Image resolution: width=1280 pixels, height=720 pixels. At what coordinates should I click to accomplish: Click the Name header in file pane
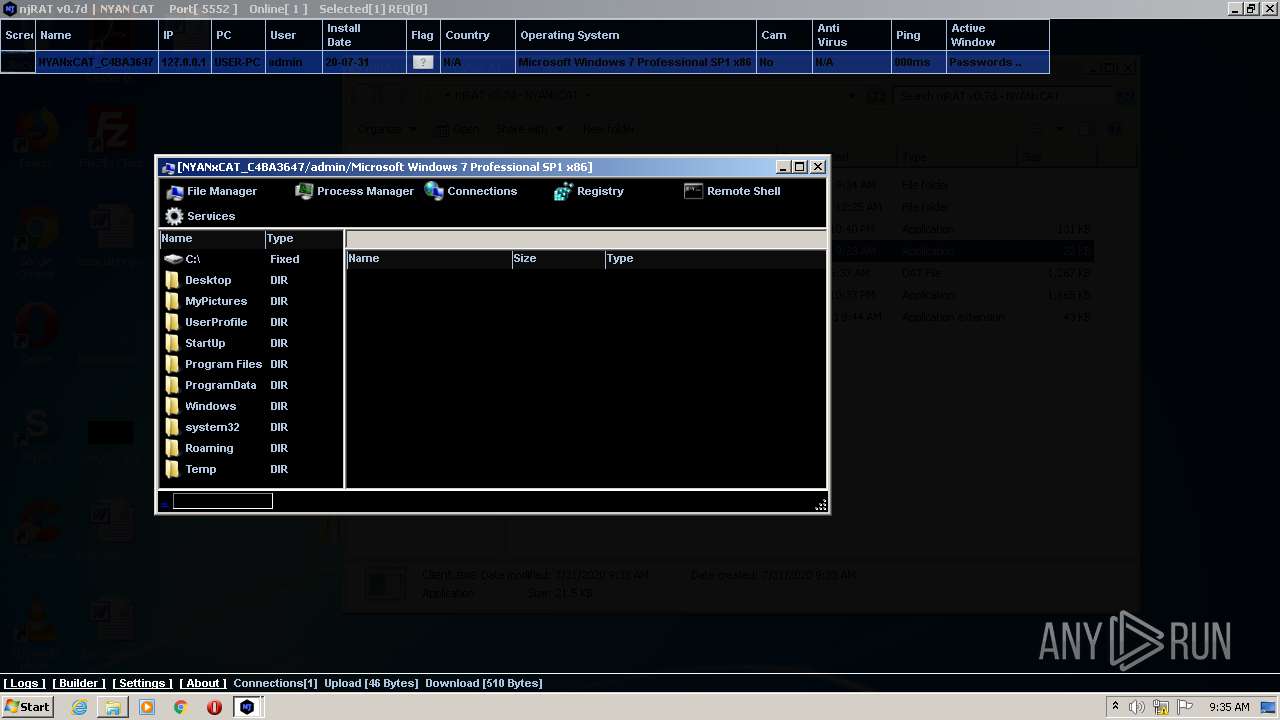click(429, 258)
